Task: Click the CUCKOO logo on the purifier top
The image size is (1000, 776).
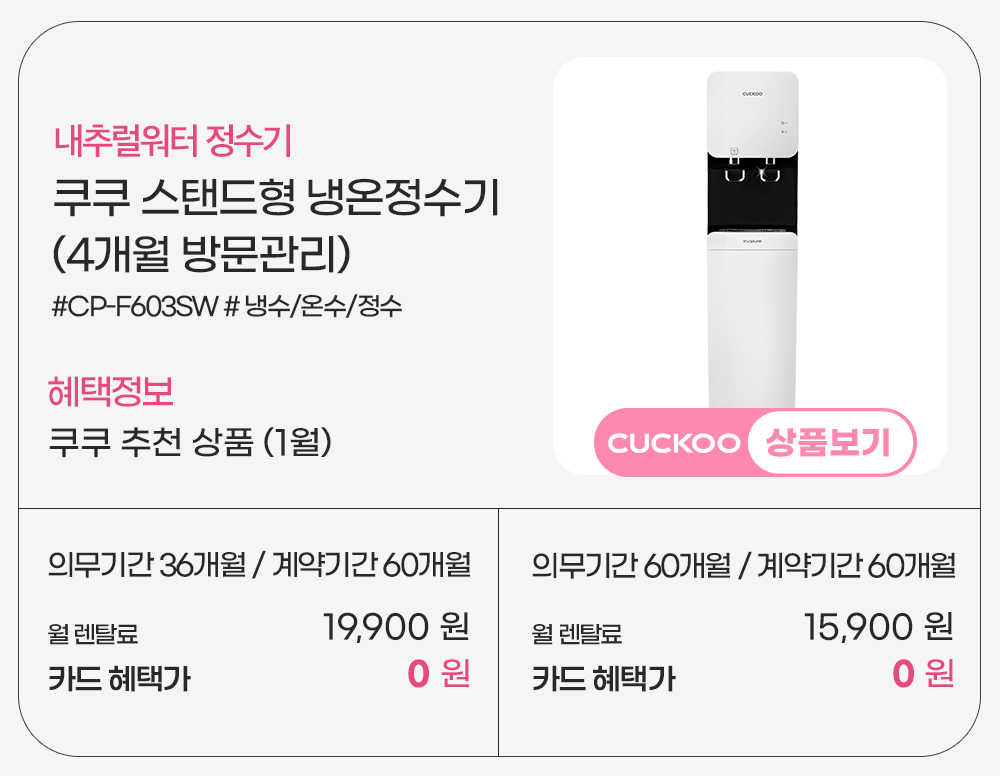Action: tap(752, 95)
